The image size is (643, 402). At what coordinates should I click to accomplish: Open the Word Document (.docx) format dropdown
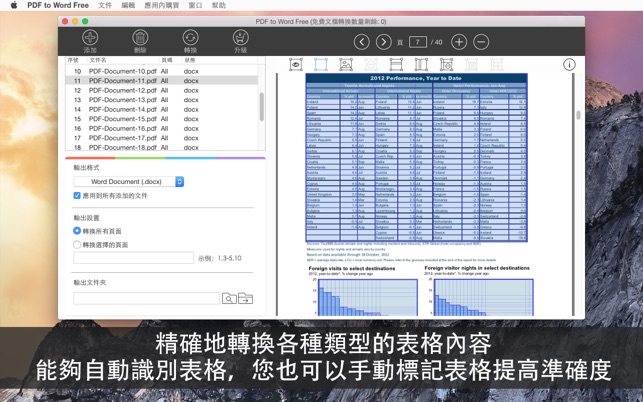tap(128, 181)
